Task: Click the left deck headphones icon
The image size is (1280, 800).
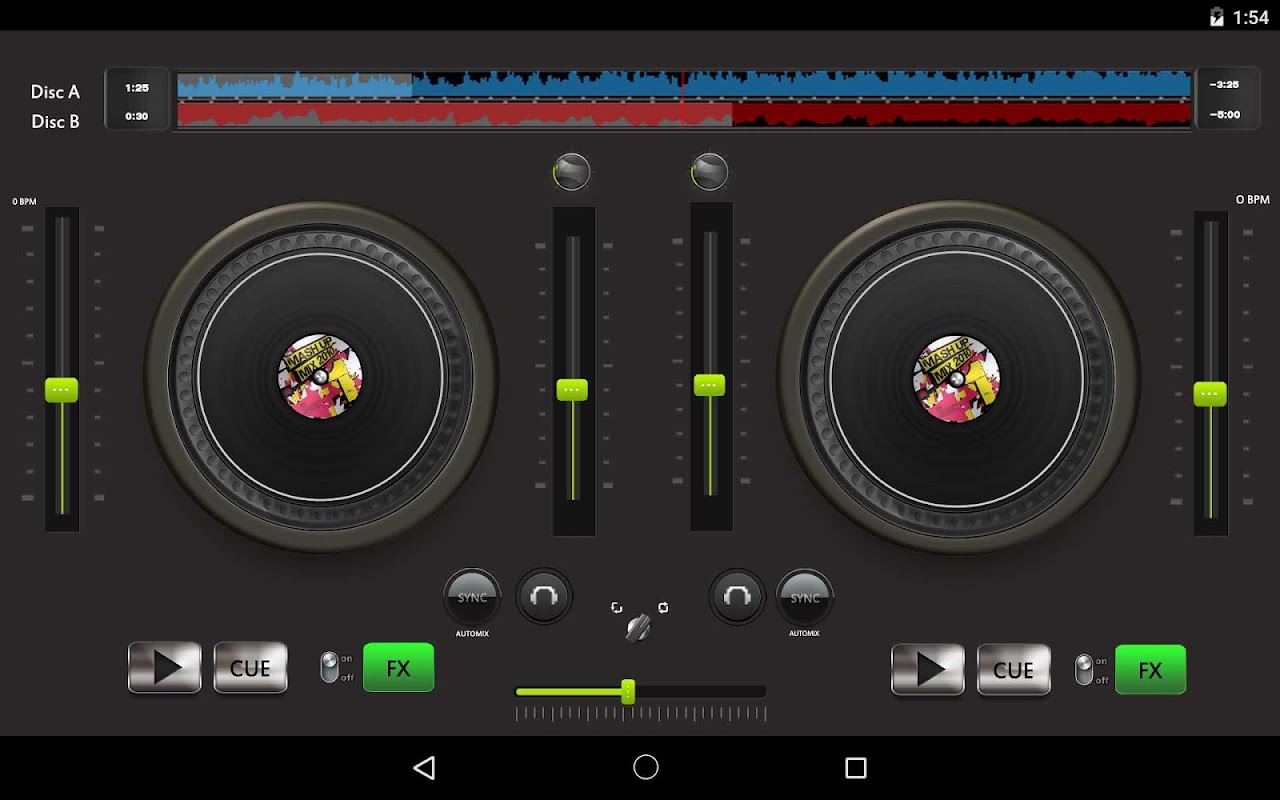Action: point(544,597)
